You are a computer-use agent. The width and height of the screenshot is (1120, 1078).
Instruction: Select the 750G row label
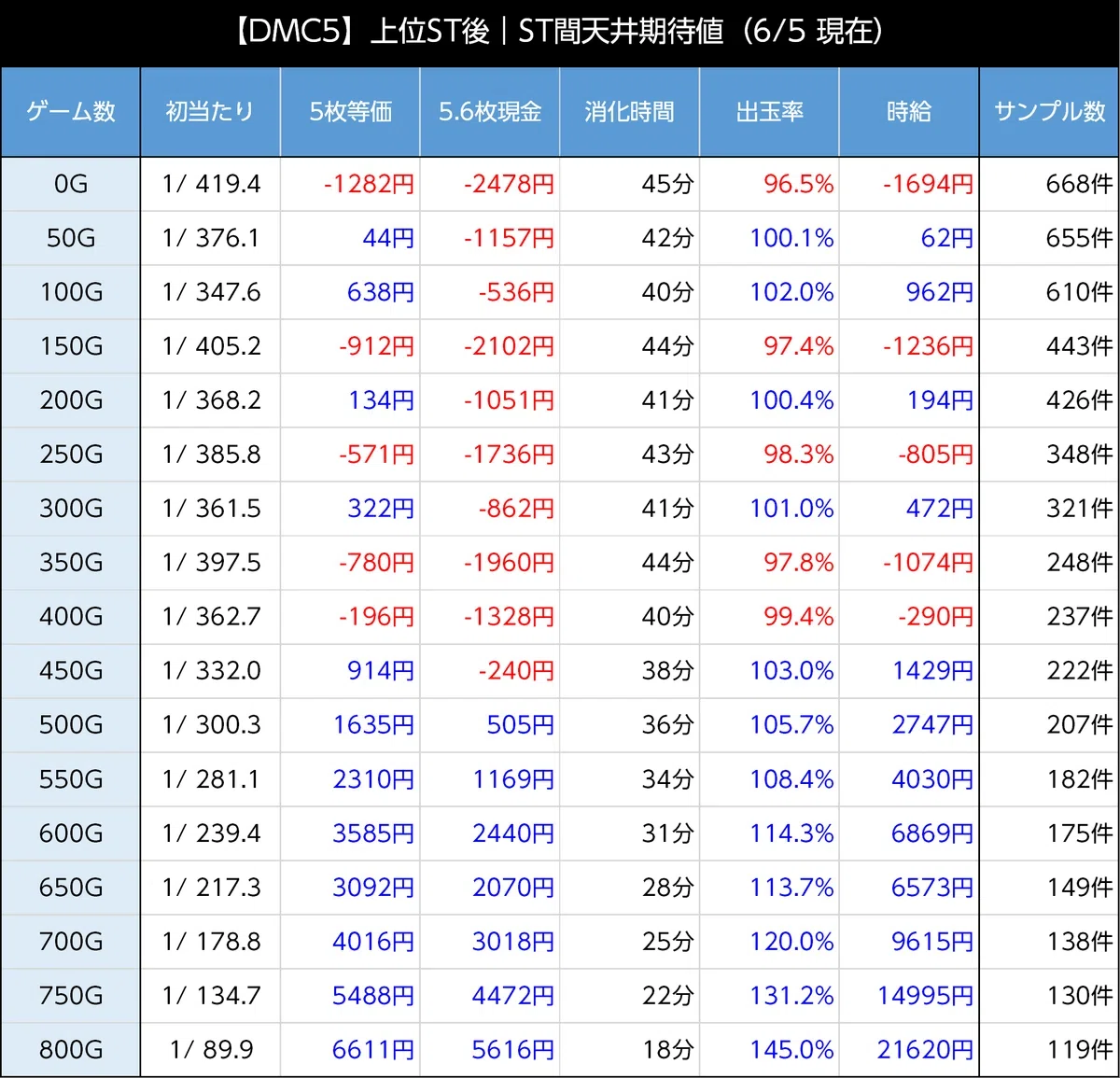71,996
